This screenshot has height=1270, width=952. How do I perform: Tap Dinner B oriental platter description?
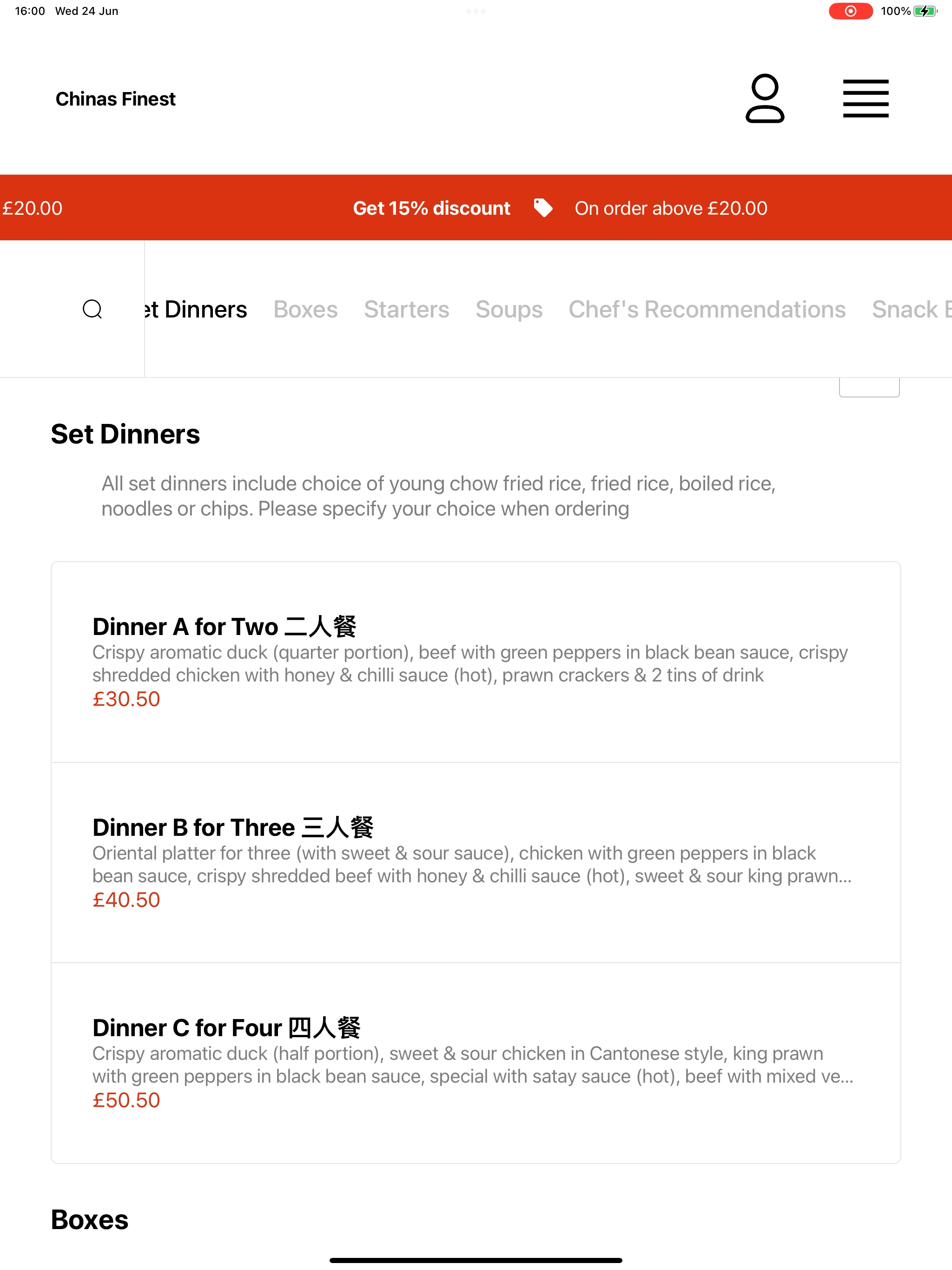[472, 865]
